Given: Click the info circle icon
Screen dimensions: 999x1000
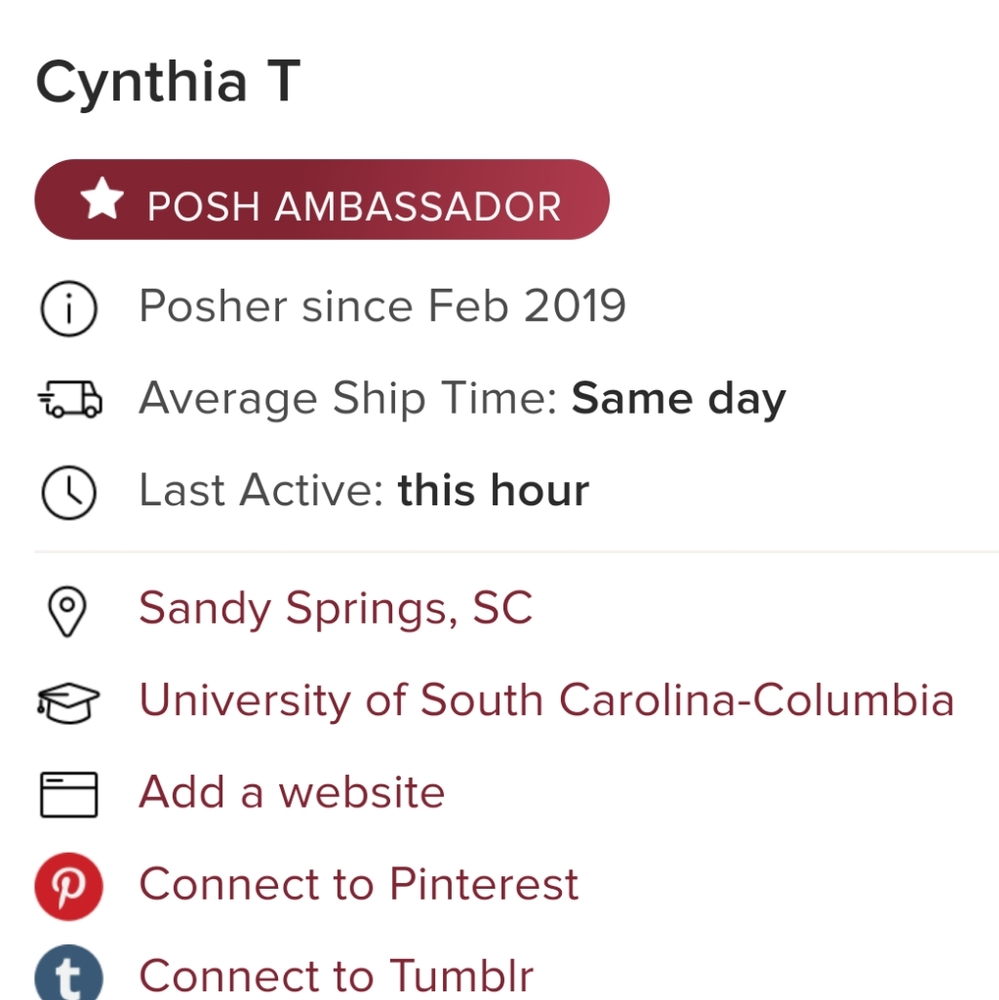Looking at the screenshot, I should 68,308.
